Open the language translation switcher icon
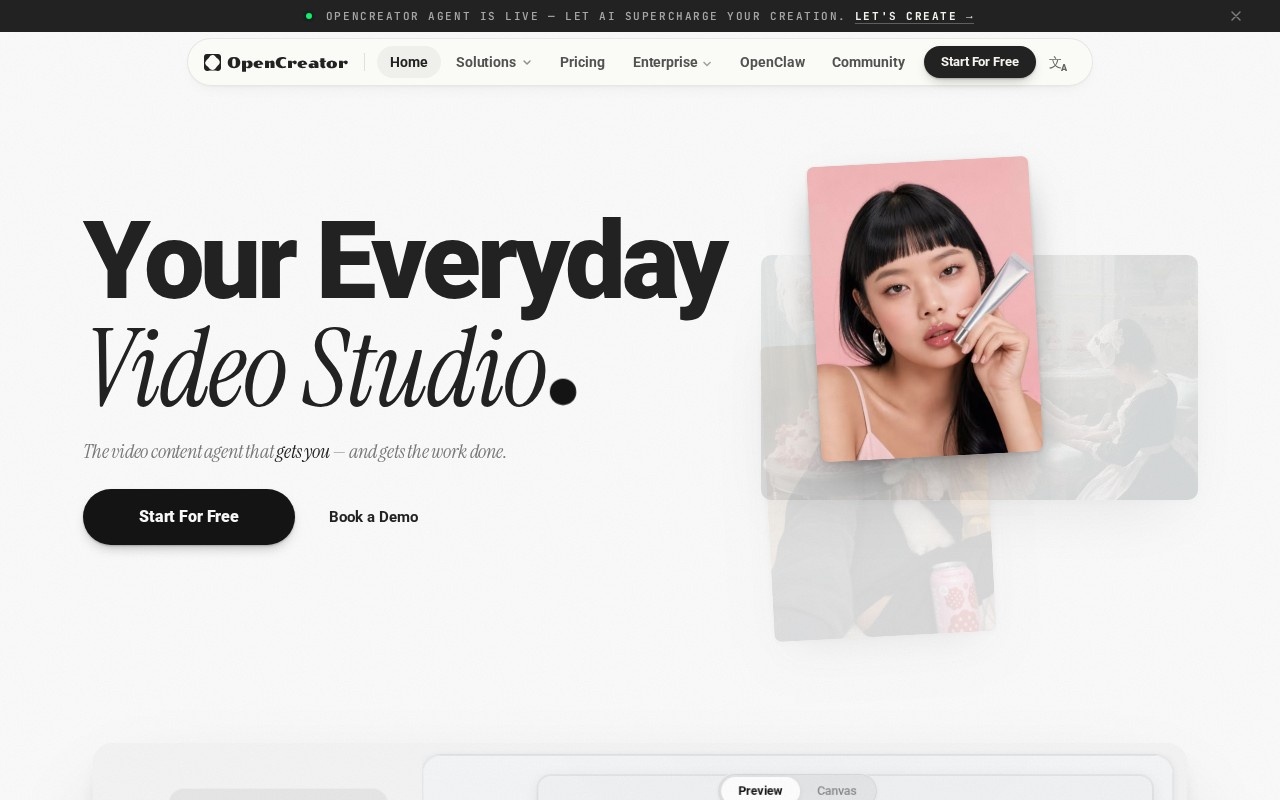 click(x=1058, y=63)
